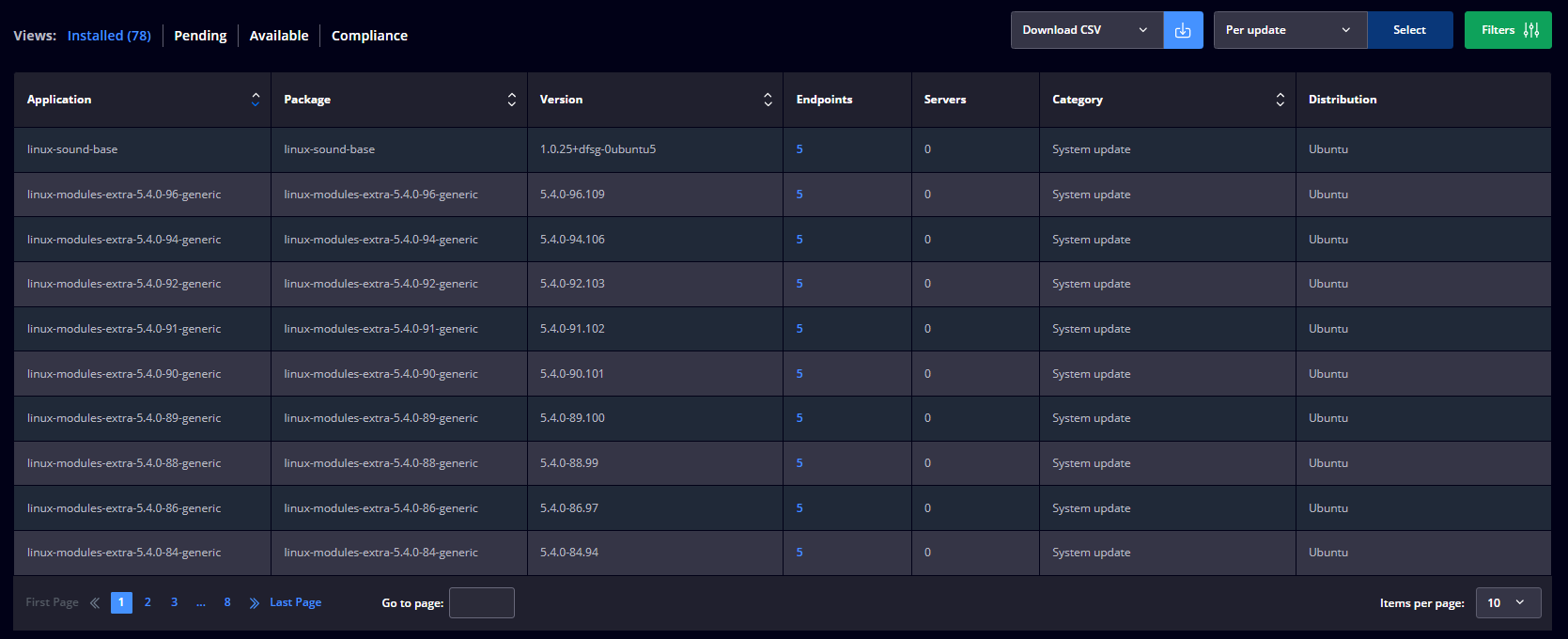Open endpoints count for linux-modules-extra-5.4.0-92-generic

click(800, 284)
